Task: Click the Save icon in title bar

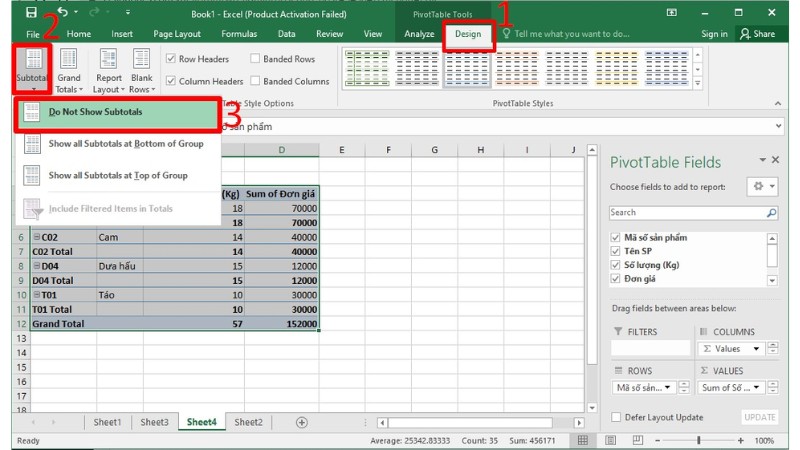Action: (x=31, y=12)
